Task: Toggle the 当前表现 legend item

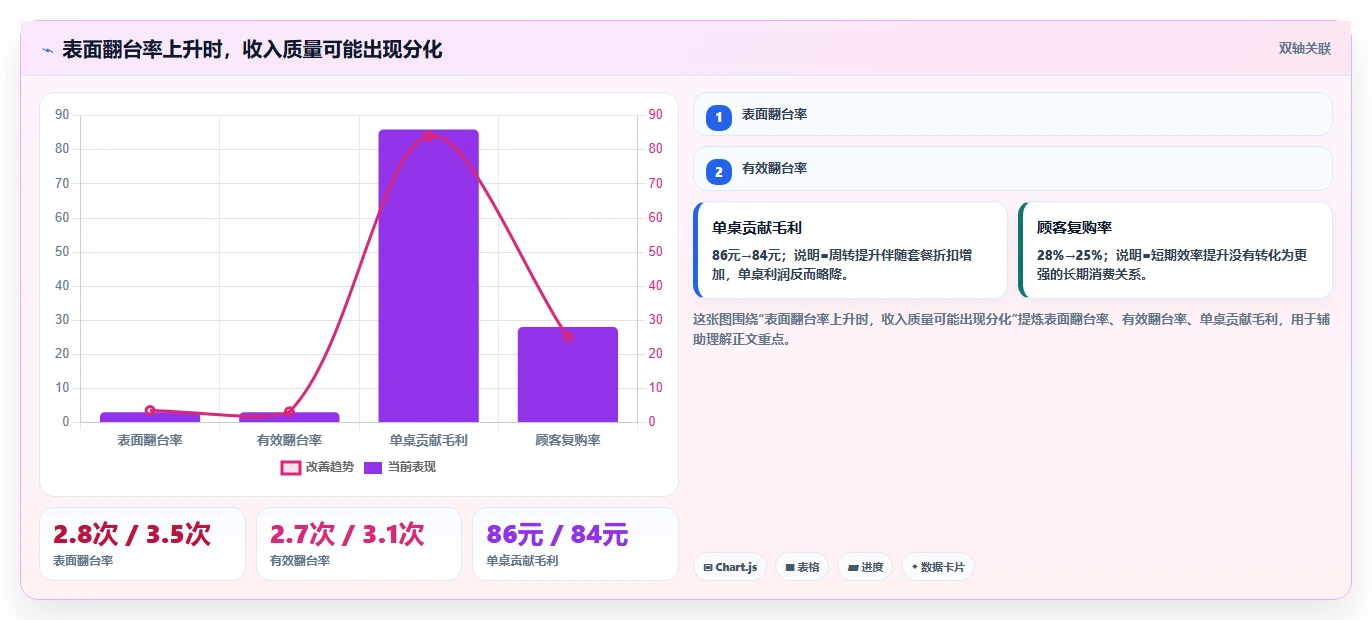Action: click(400, 467)
